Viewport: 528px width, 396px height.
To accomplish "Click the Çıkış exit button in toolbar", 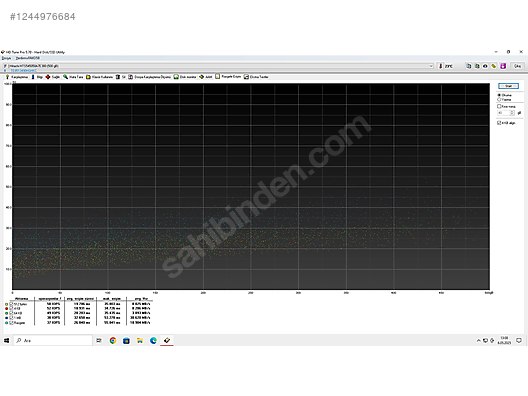I will click(x=518, y=66).
